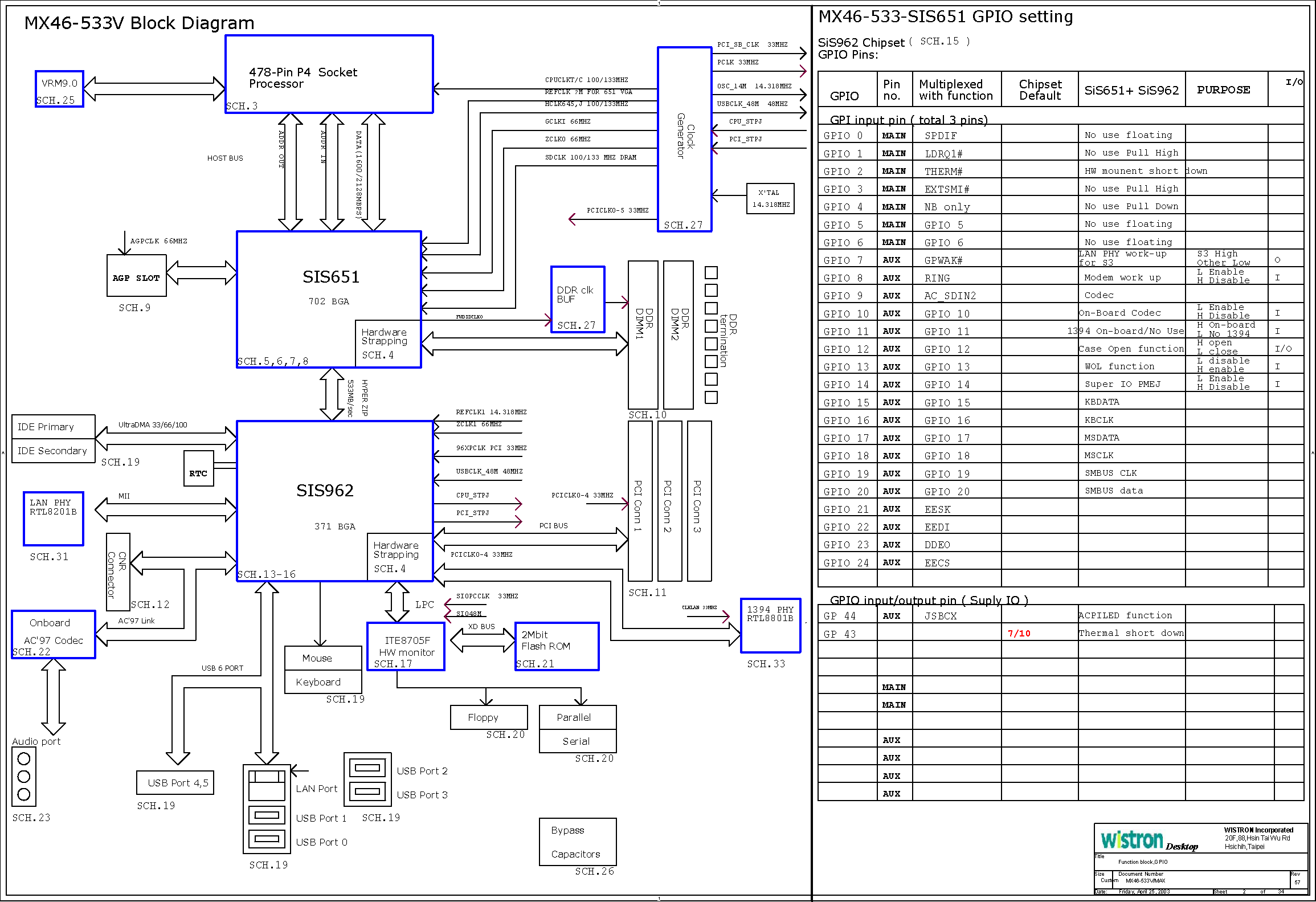1316x902 pixels.
Task: Select the DDR DIMM1 slot
Action: 643,335
